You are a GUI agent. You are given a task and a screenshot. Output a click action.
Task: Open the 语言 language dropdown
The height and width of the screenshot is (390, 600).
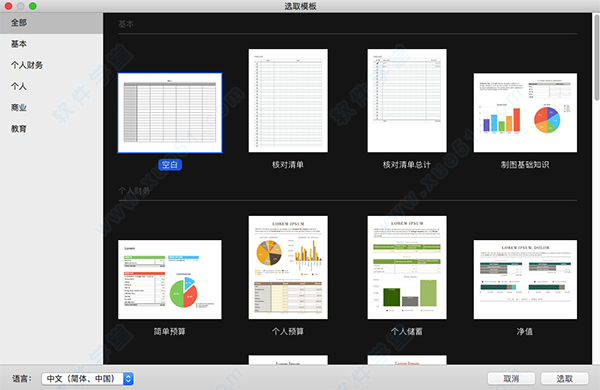click(87, 379)
